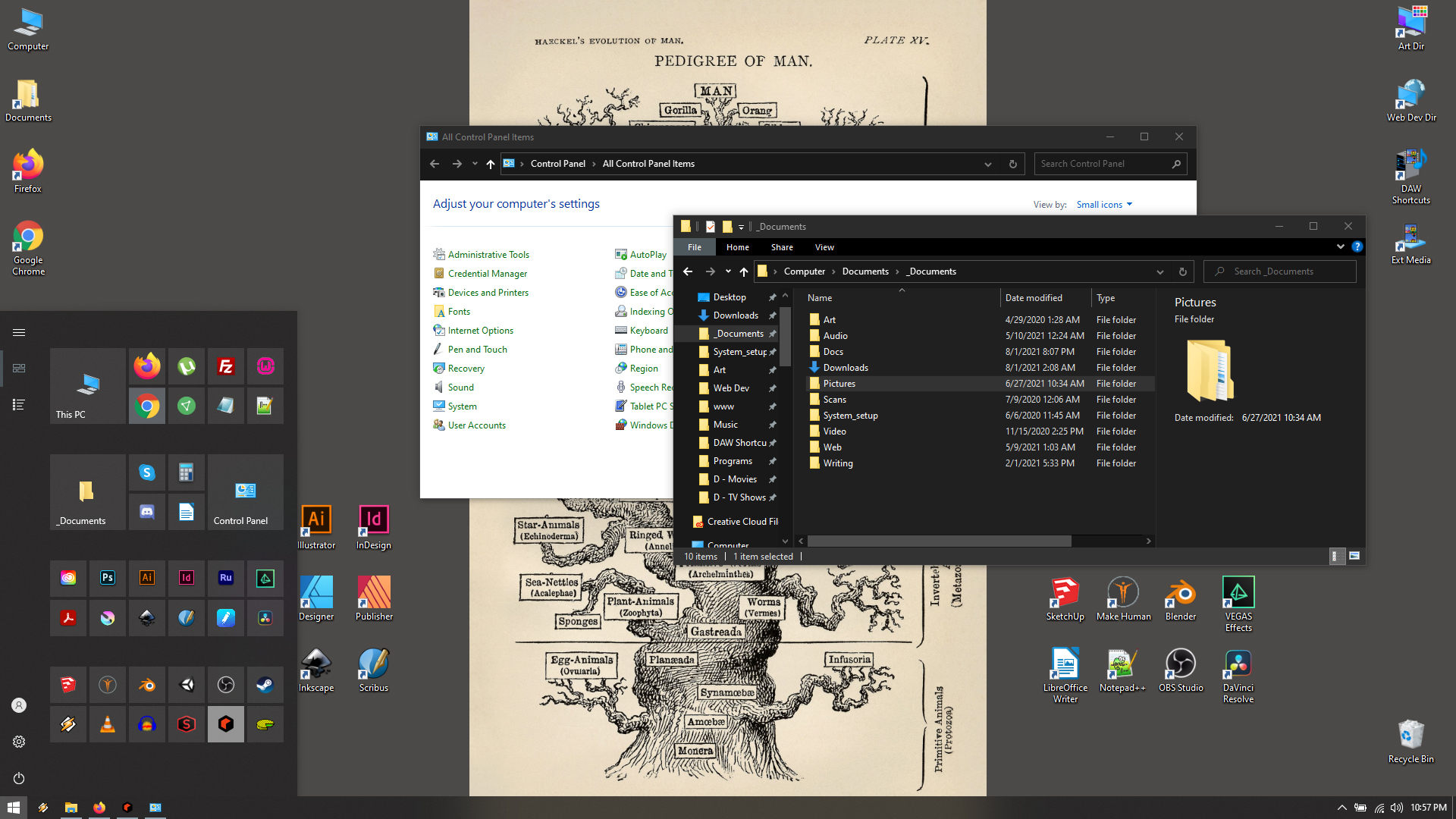Open Devices and Printers link
The height and width of the screenshot is (819, 1456).
coord(488,293)
